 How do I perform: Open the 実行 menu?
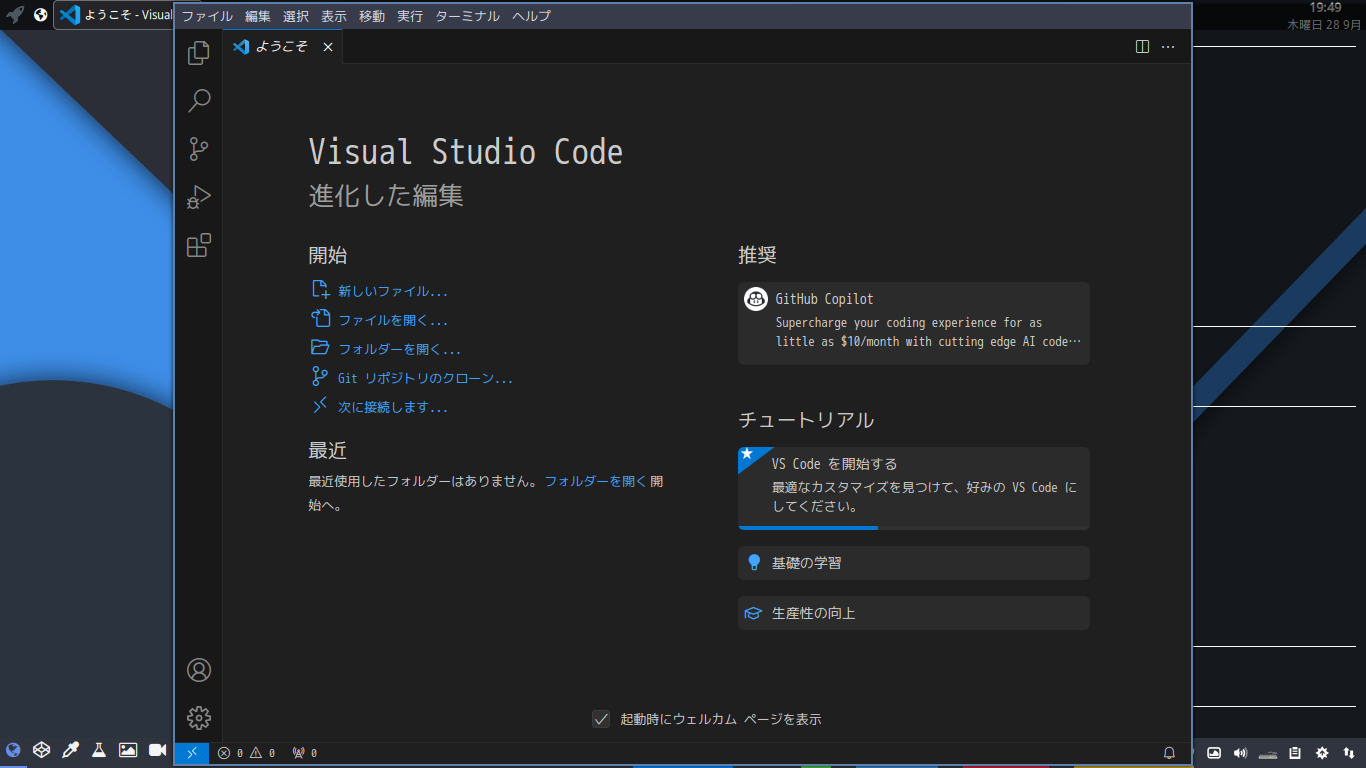point(410,16)
